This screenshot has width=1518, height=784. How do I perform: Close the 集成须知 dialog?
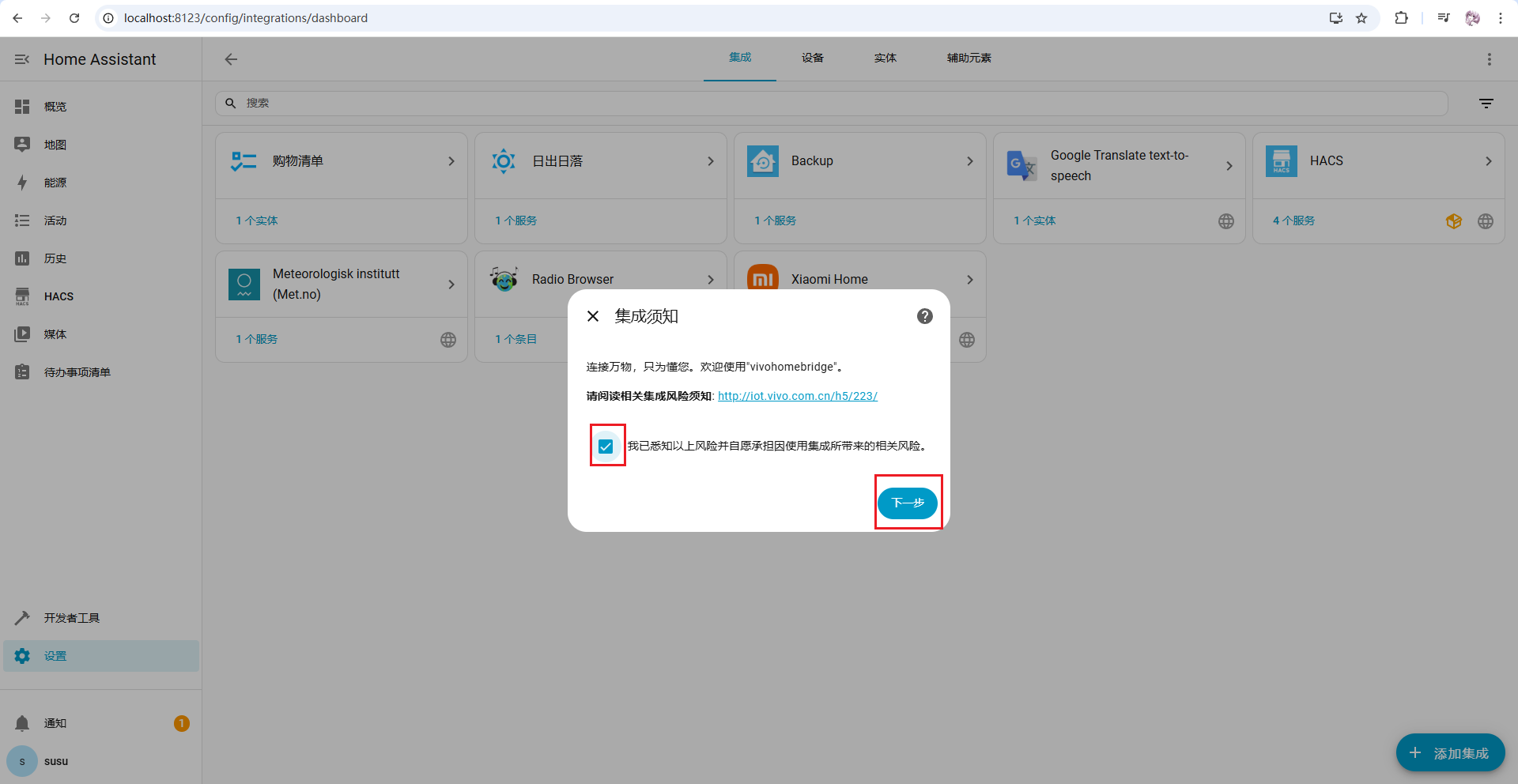tap(593, 316)
